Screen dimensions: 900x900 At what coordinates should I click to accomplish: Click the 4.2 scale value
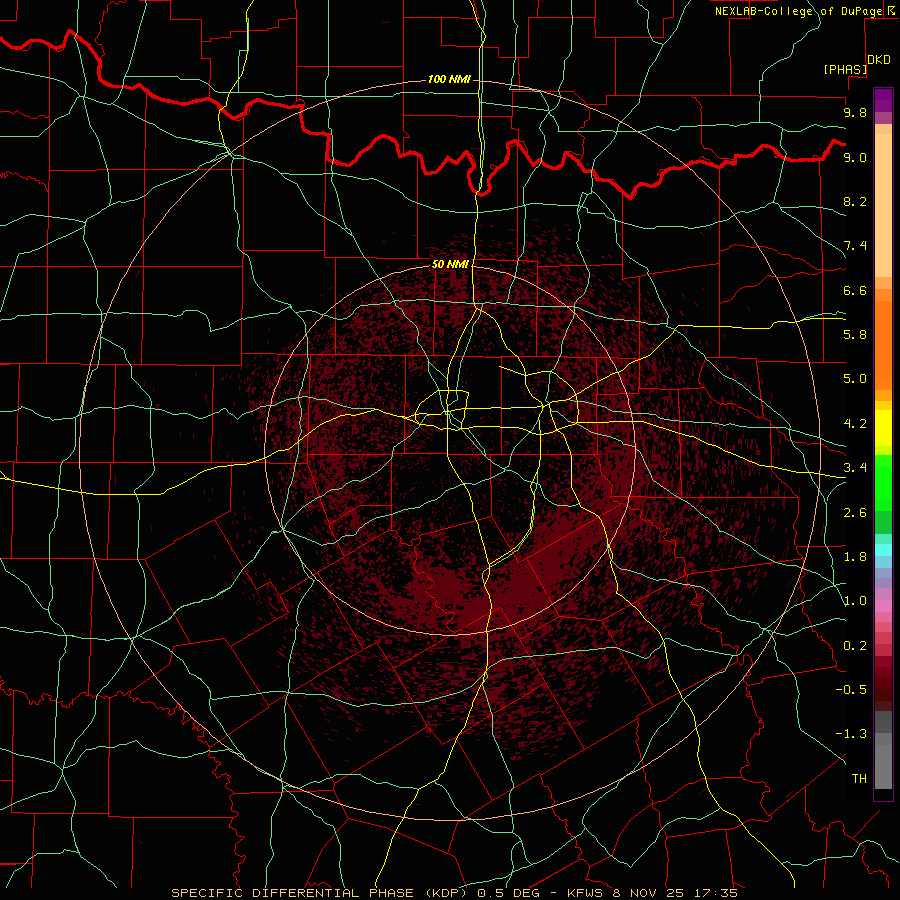point(855,424)
